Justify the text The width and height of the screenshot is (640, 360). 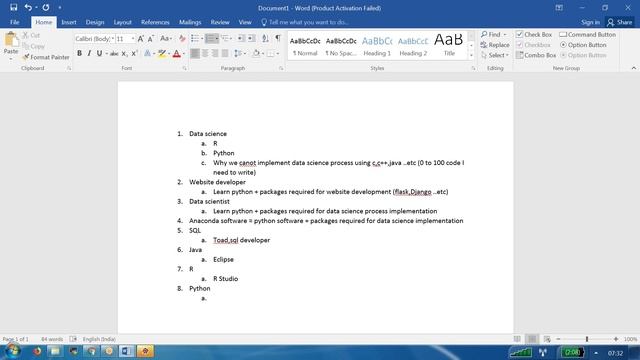click(224, 53)
